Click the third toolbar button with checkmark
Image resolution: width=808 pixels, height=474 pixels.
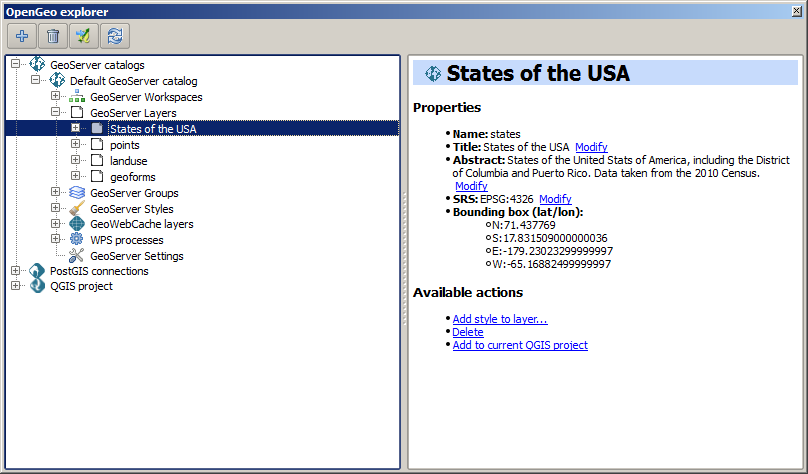pyautogui.click(x=85, y=36)
